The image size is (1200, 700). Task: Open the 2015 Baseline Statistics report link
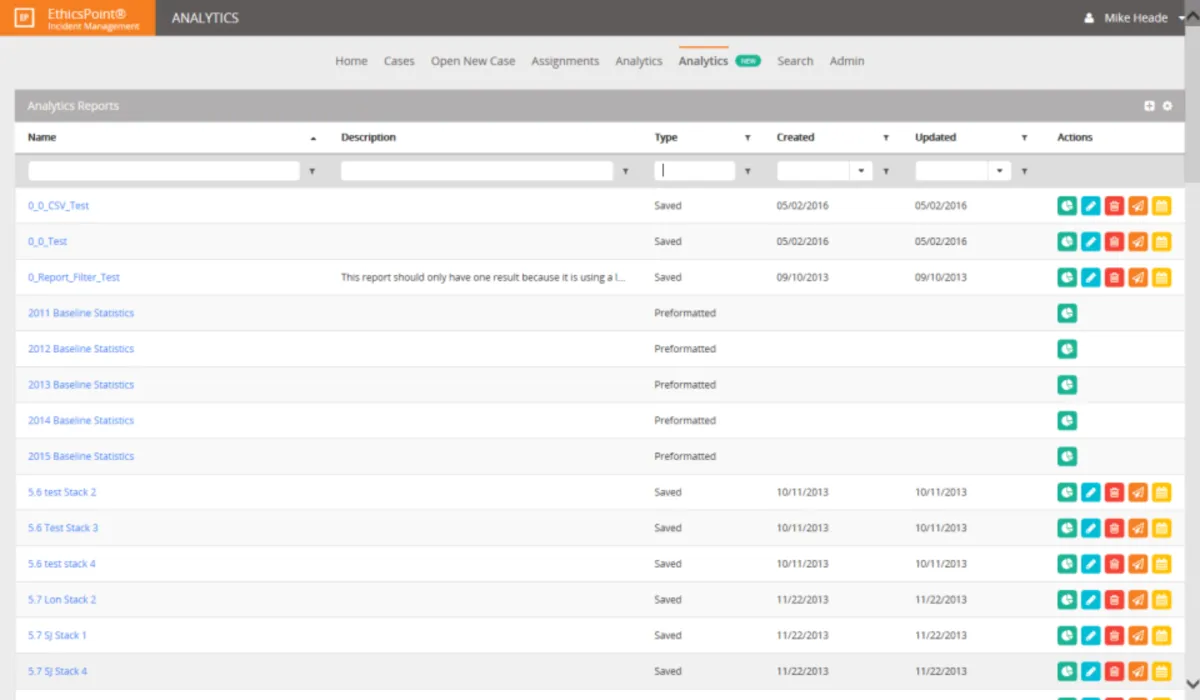point(81,456)
